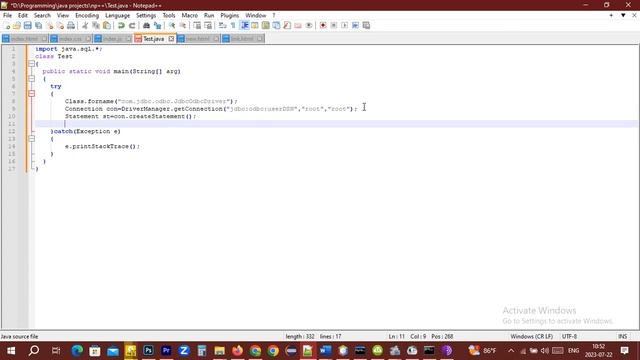The height and width of the screenshot is (360, 640).
Task: Click Run Macro Multiple Times icon
Action: 355,25
